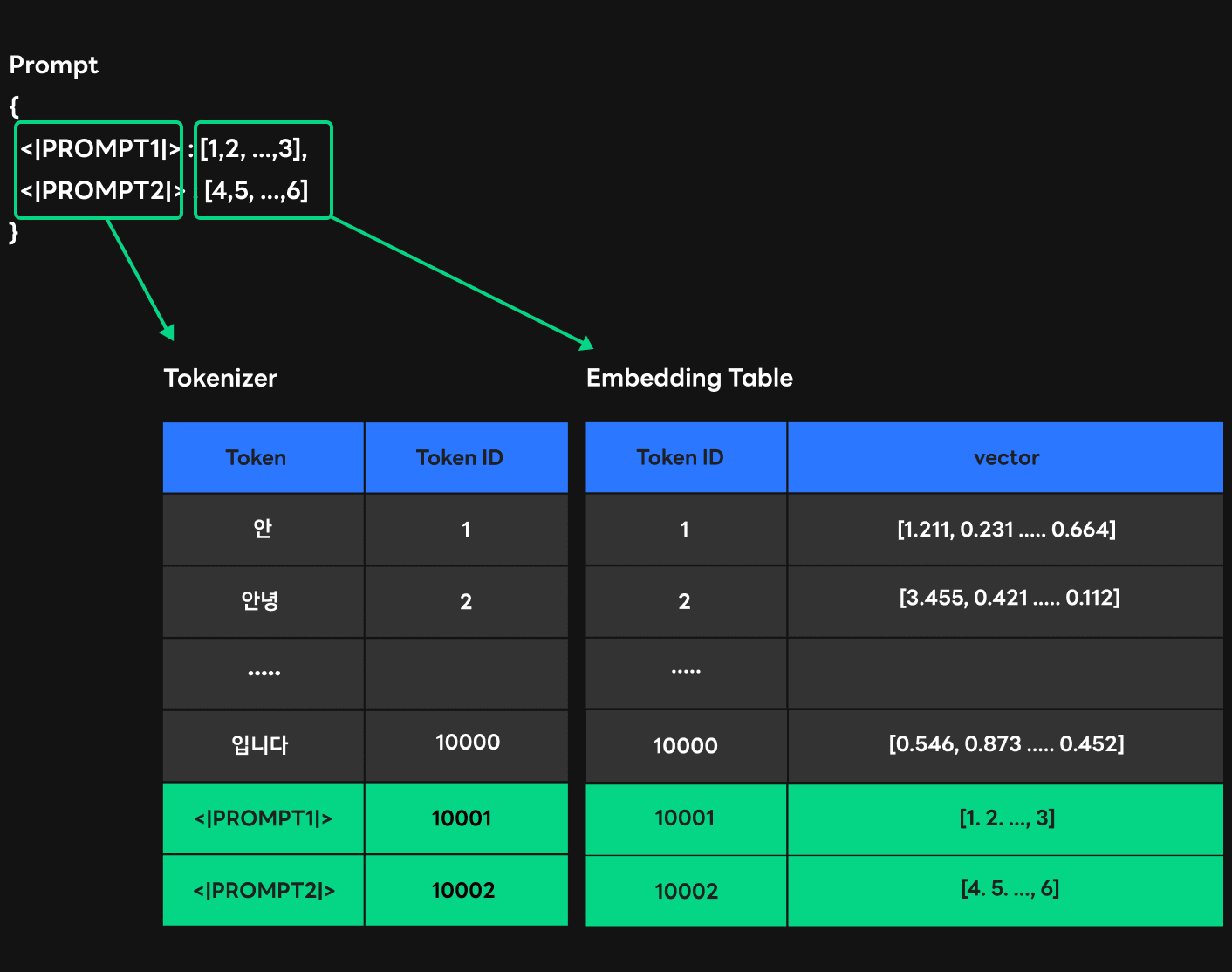Image resolution: width=1232 pixels, height=972 pixels.
Task: Click the ellipsis row in the Tokenizer Token column
Action: click(264, 674)
